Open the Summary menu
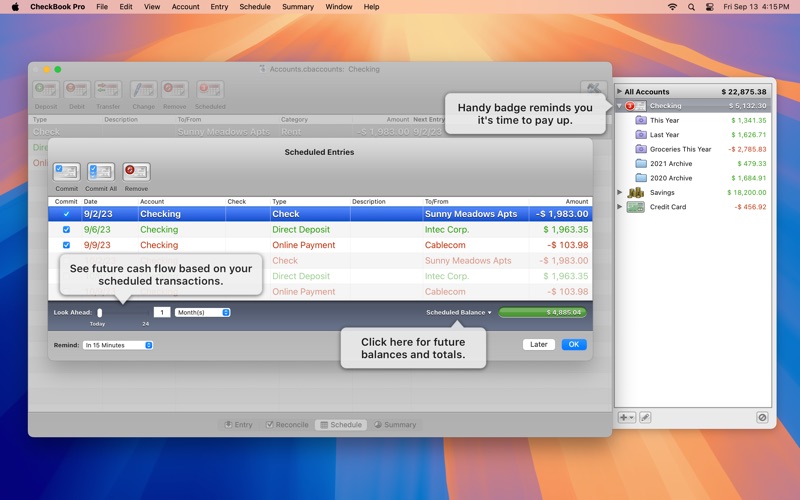 point(298,7)
